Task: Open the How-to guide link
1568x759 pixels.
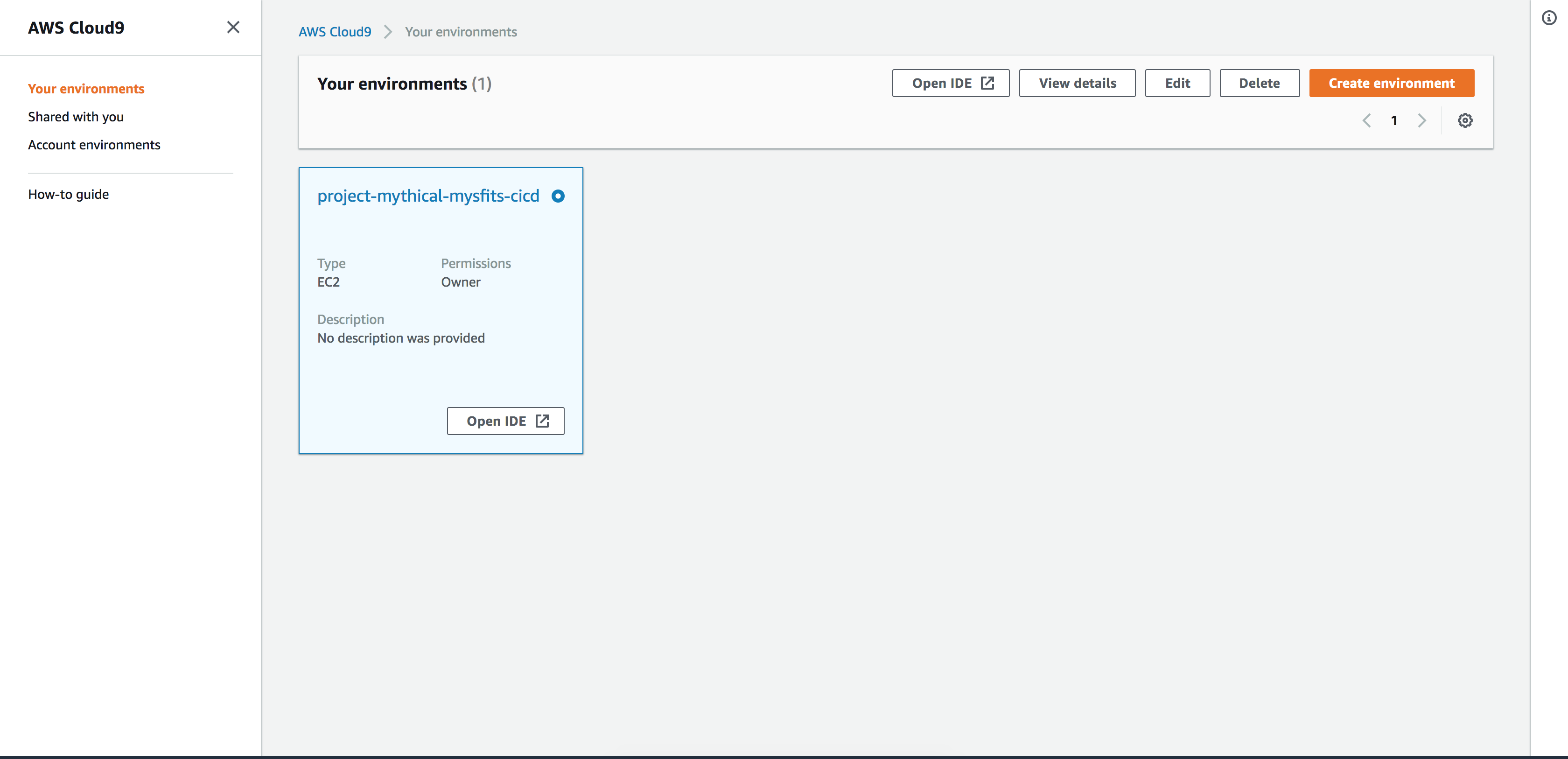Action: (x=68, y=194)
